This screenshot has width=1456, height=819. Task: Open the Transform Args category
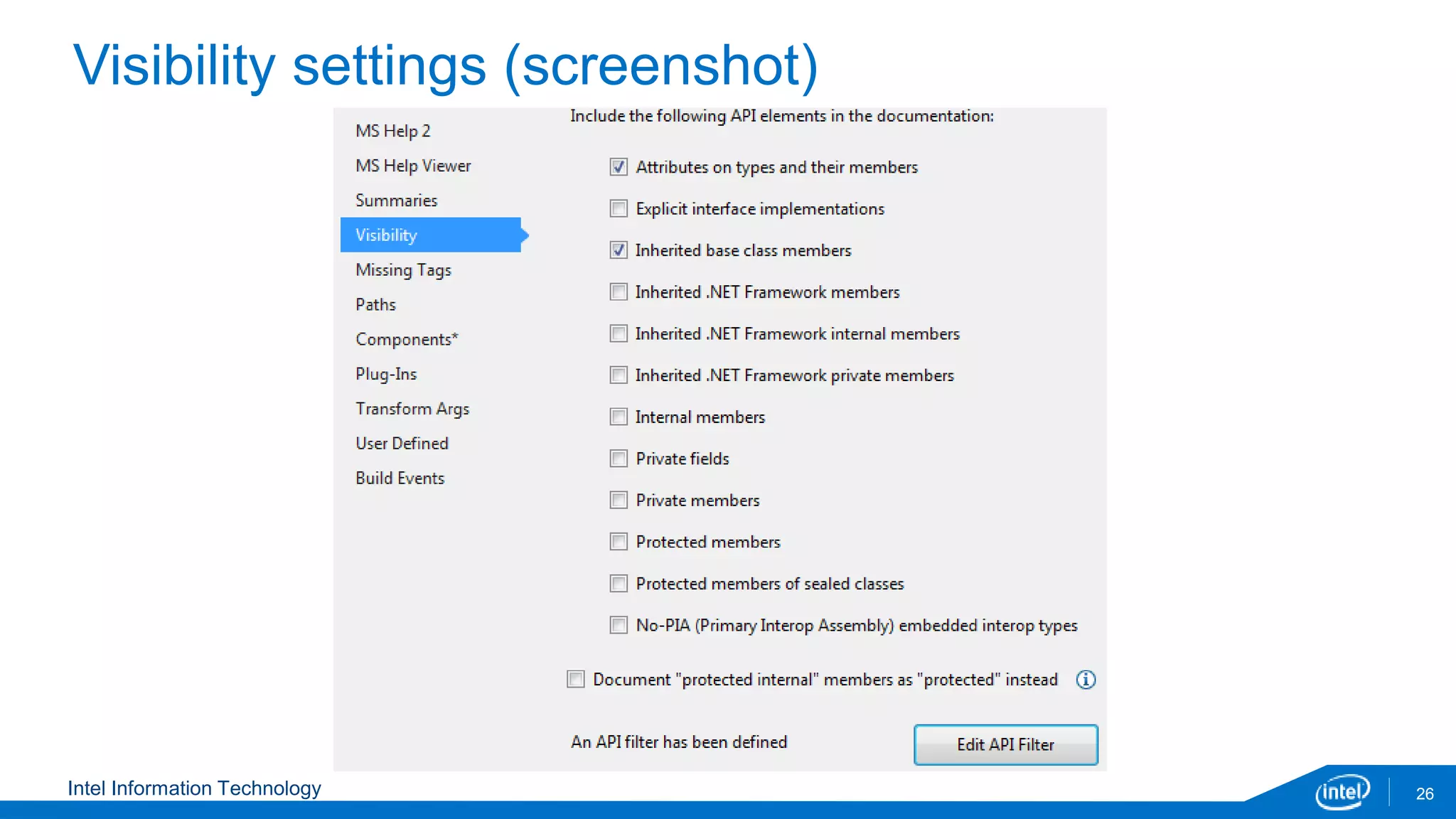(x=412, y=409)
